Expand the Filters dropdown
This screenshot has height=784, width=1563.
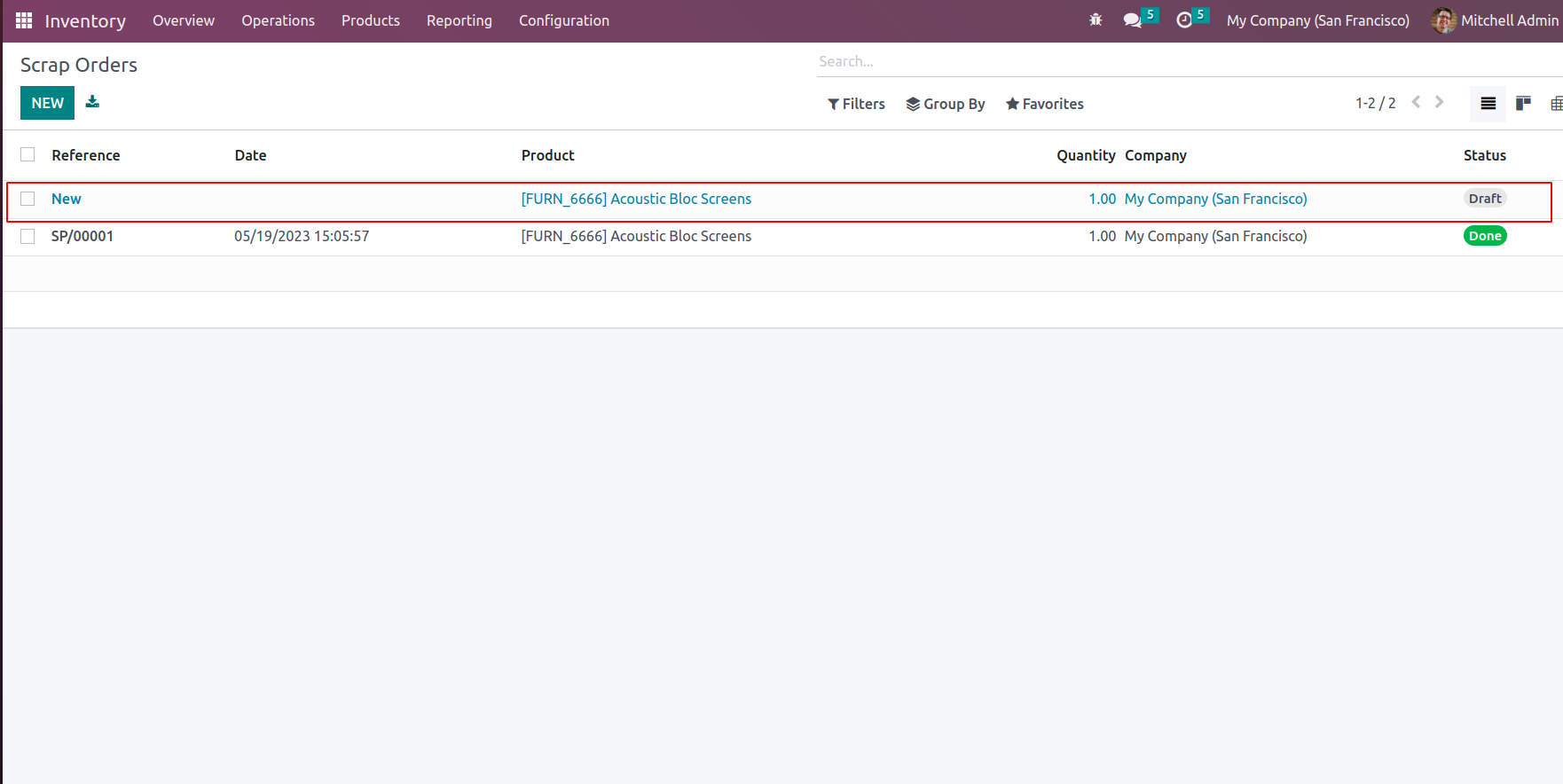(856, 104)
